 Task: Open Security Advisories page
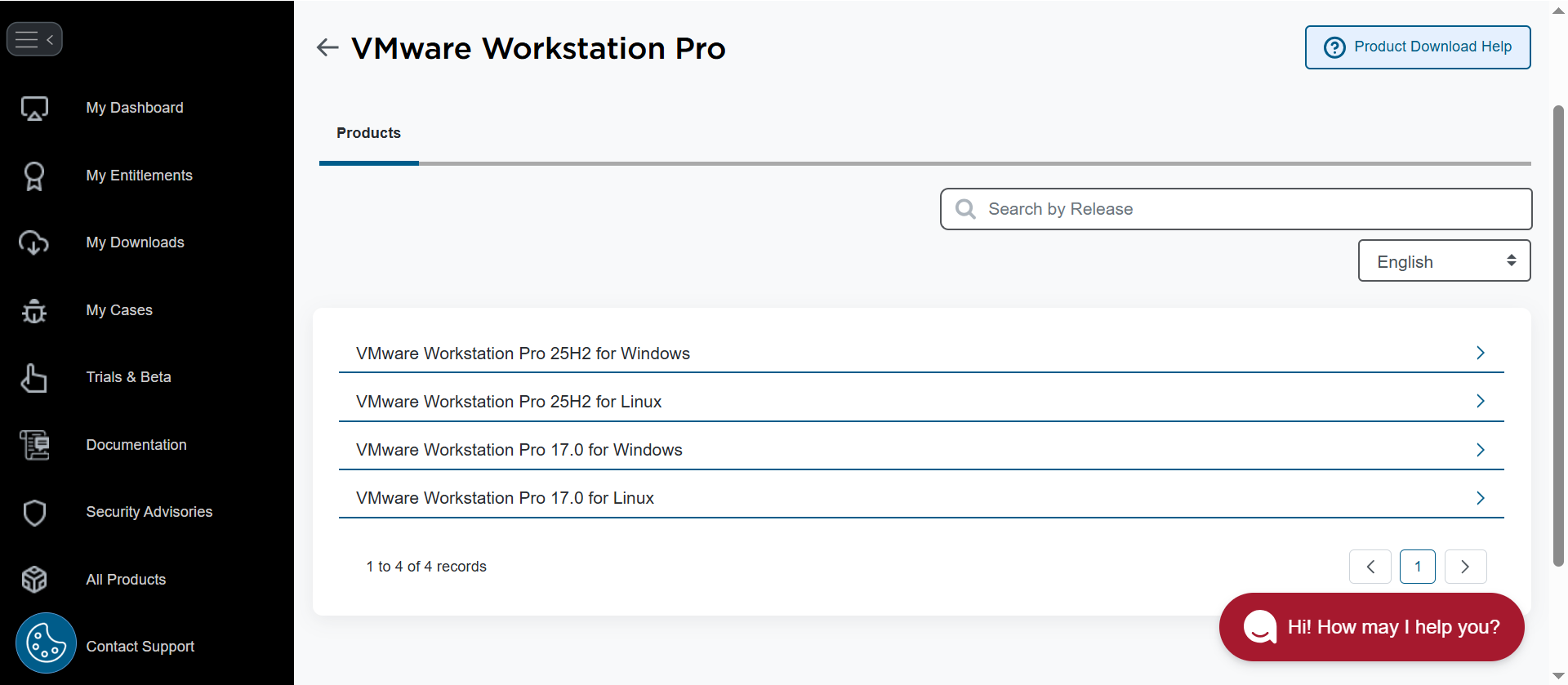coord(149,512)
